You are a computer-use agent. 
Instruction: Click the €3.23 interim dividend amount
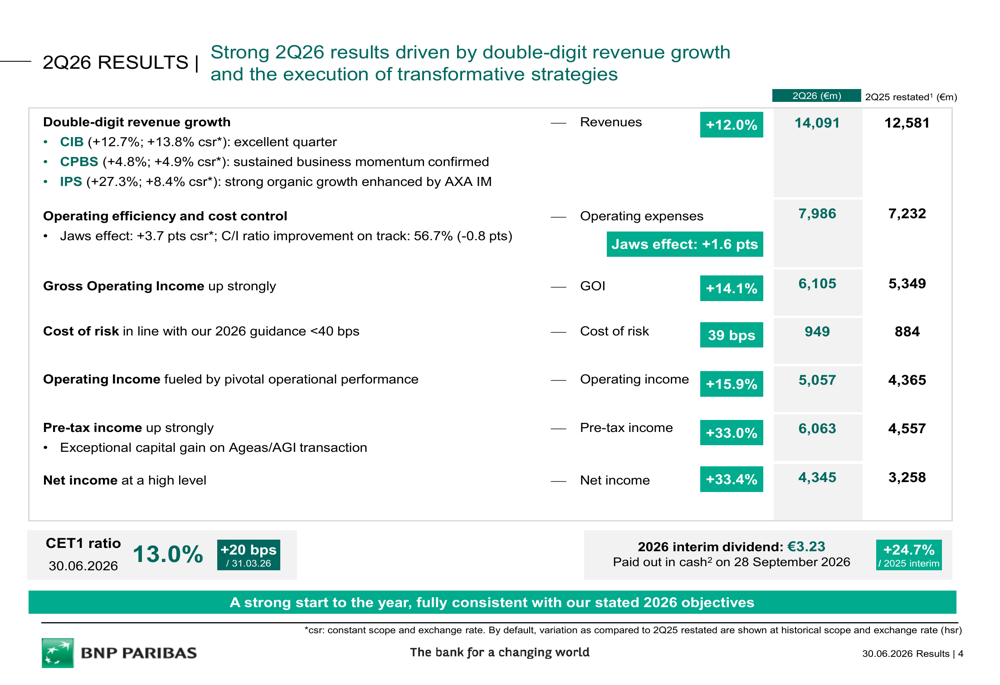pos(806,547)
